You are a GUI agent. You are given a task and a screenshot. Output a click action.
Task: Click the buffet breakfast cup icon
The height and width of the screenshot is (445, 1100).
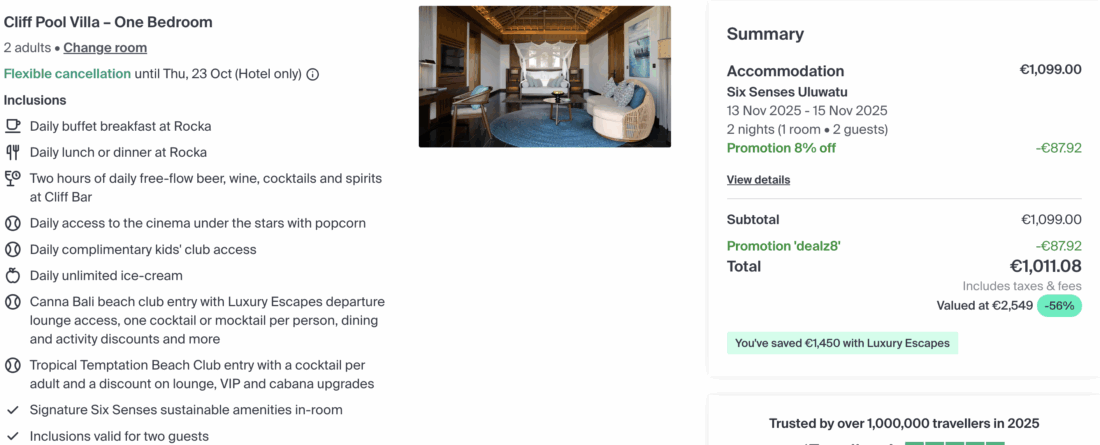coord(13,126)
